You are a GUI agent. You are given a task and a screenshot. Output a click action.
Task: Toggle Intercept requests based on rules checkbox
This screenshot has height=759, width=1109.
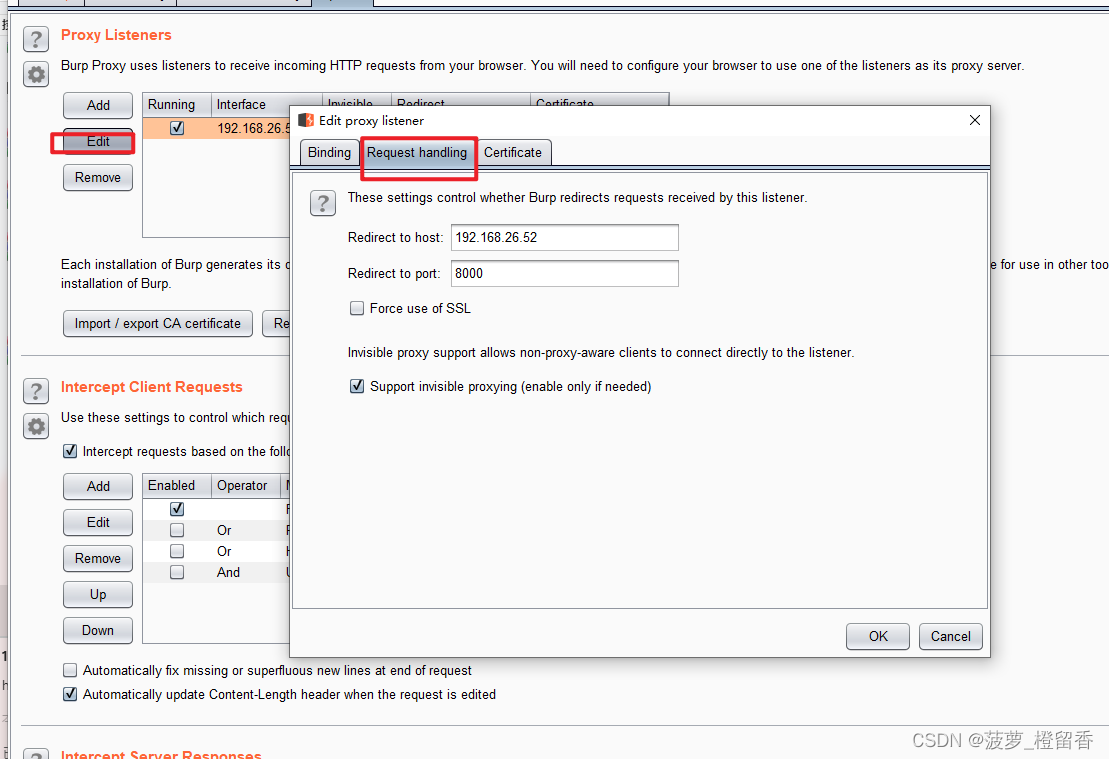[x=70, y=451]
